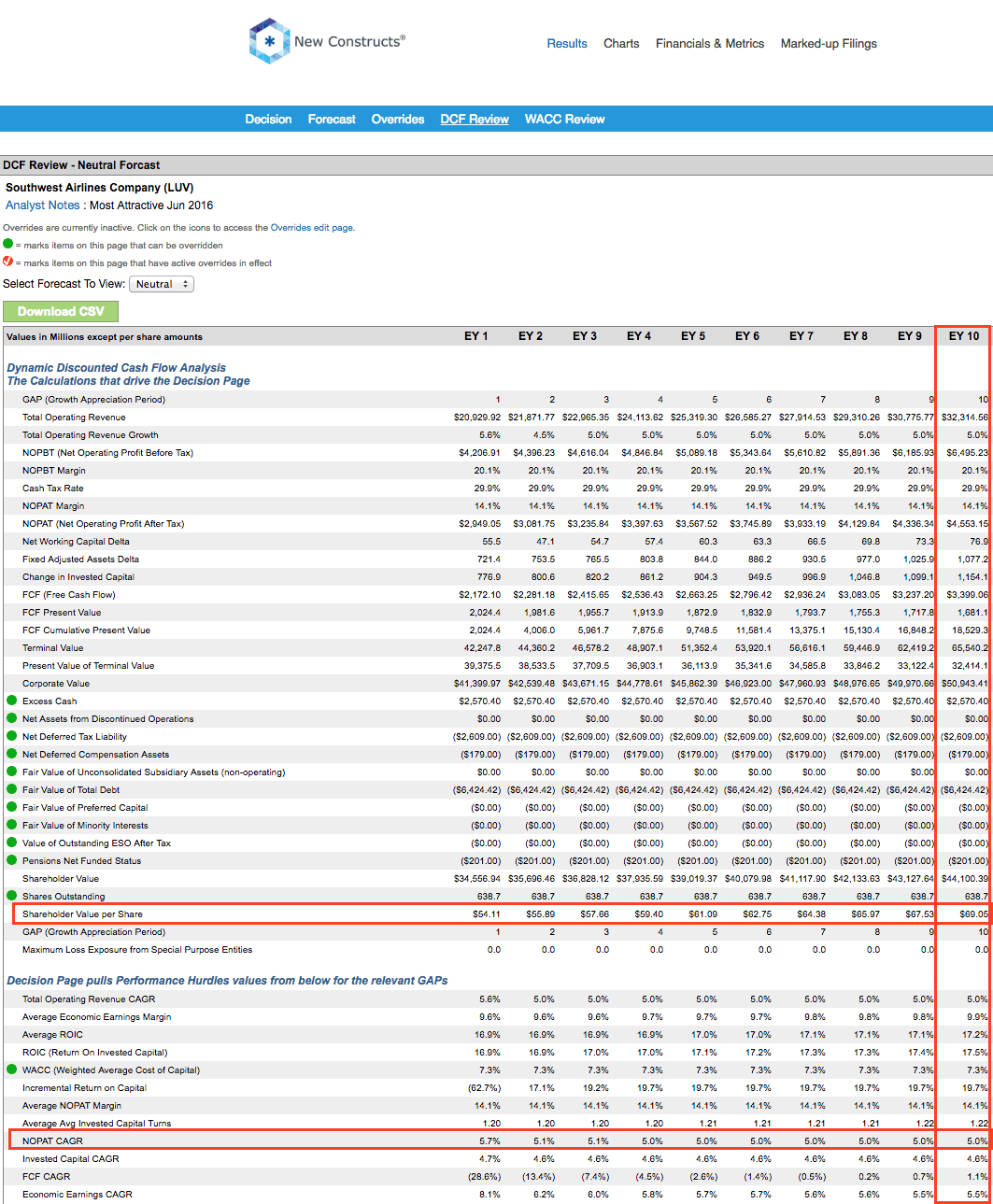Image resolution: width=993 pixels, height=1204 pixels.
Task: Click override icon for Fair Value of Preferred Capital
Action: (x=12, y=807)
